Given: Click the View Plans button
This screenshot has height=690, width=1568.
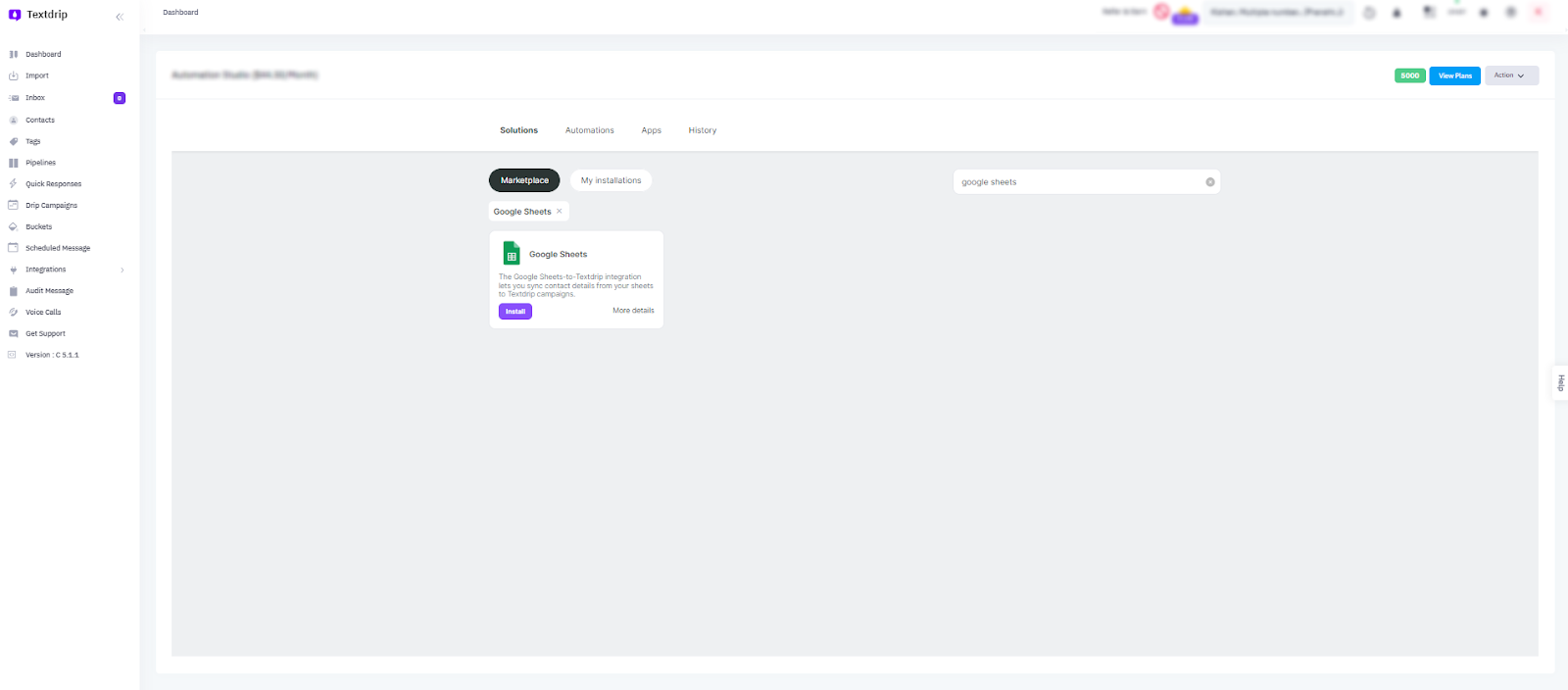Looking at the screenshot, I should [1455, 75].
